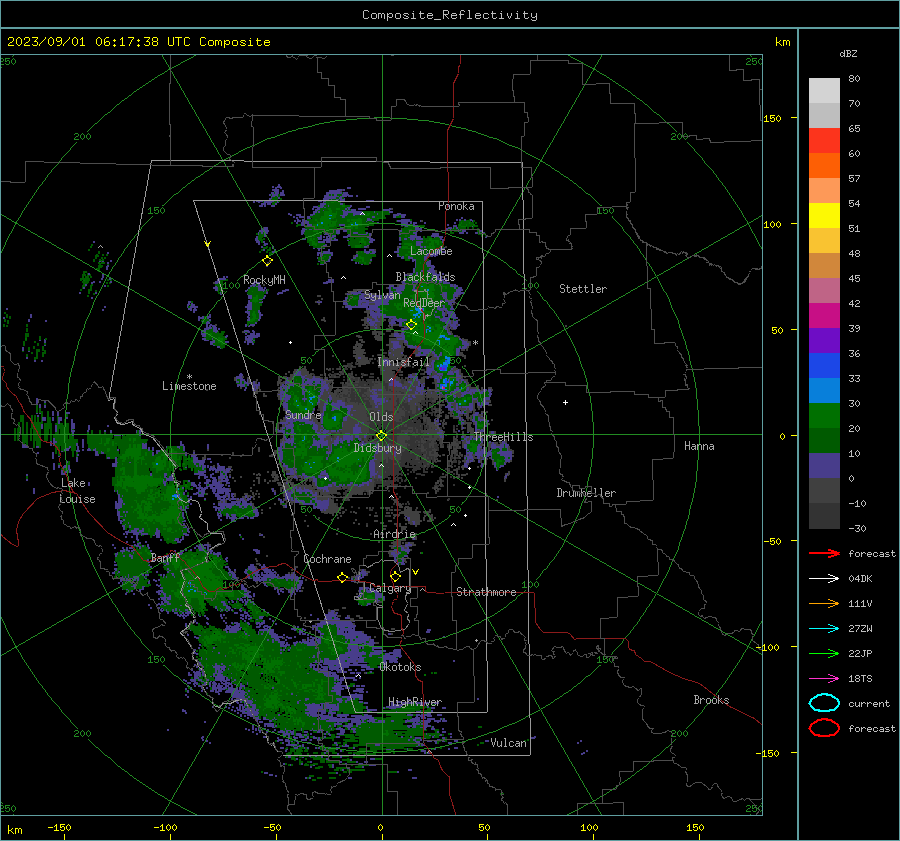Select the Okotoks label
The image size is (900, 841).
tap(400, 667)
